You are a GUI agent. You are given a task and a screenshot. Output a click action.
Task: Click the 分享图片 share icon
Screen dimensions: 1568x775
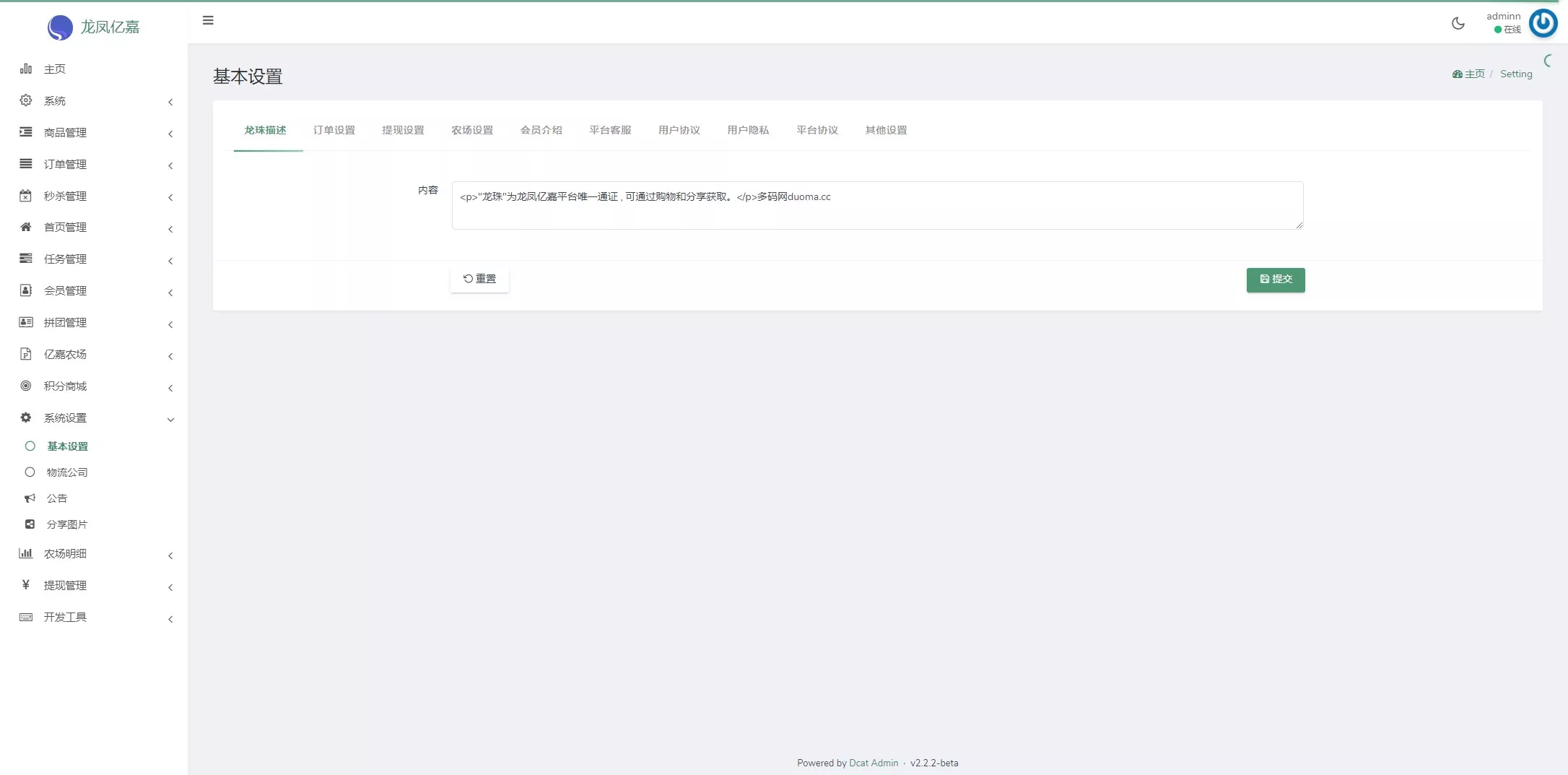[30, 524]
